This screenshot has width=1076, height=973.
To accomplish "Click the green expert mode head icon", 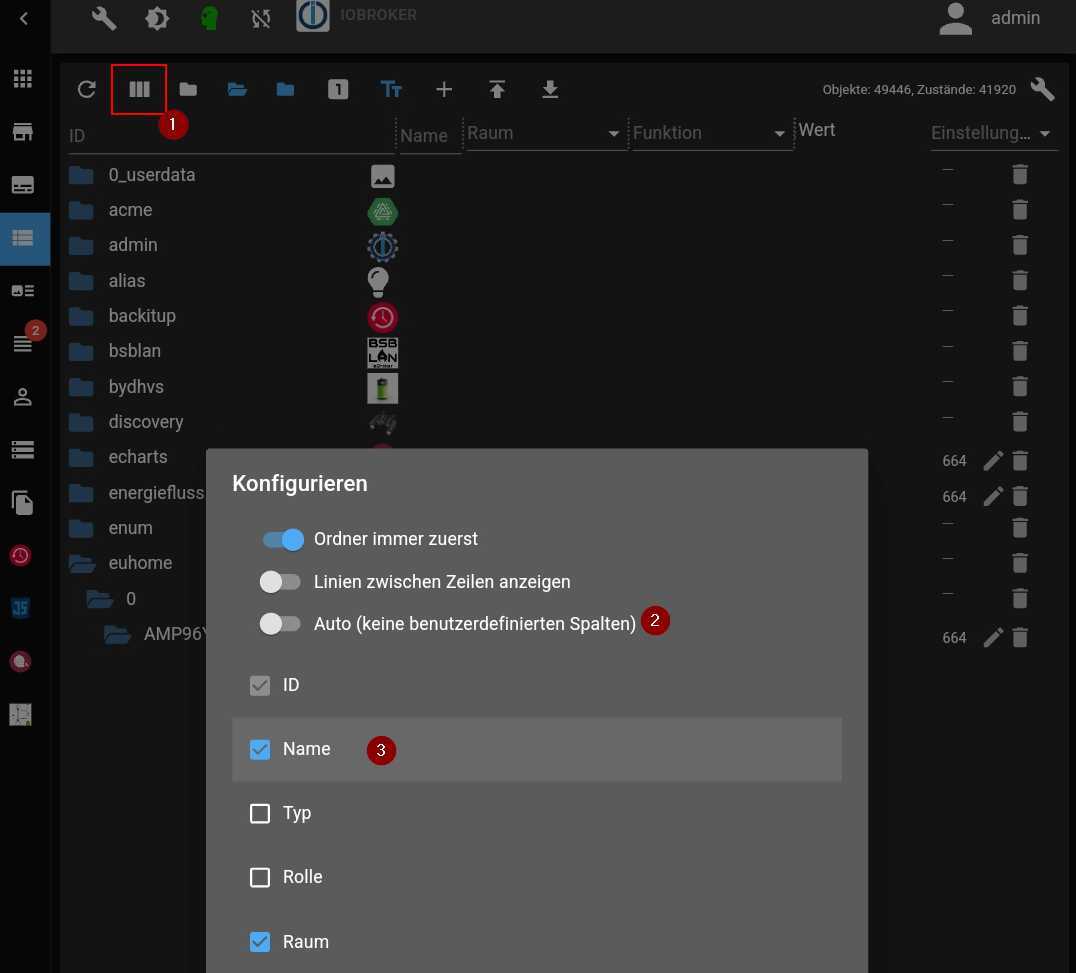I will (x=209, y=18).
